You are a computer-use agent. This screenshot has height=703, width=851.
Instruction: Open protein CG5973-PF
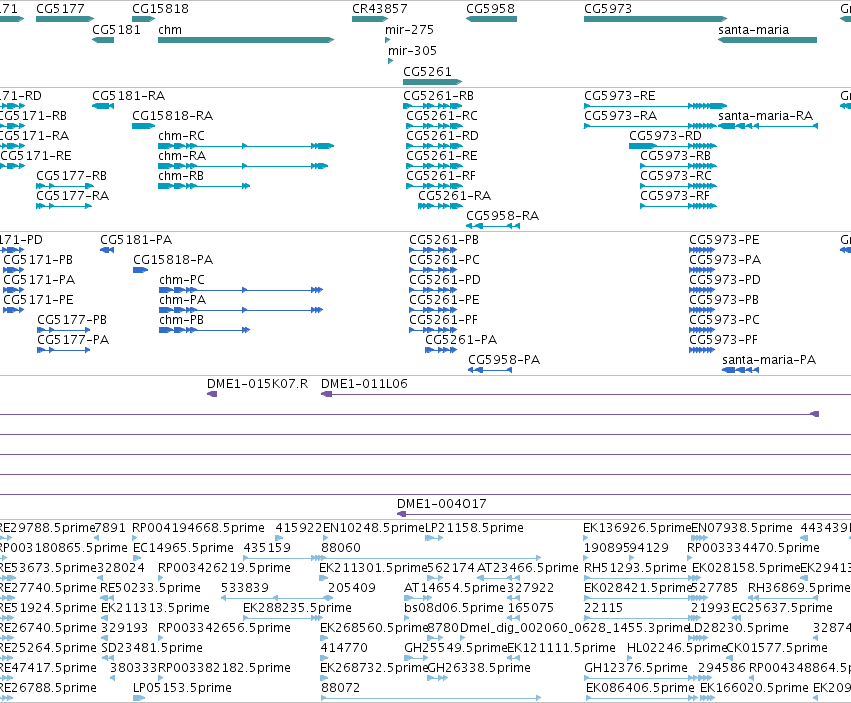click(702, 351)
